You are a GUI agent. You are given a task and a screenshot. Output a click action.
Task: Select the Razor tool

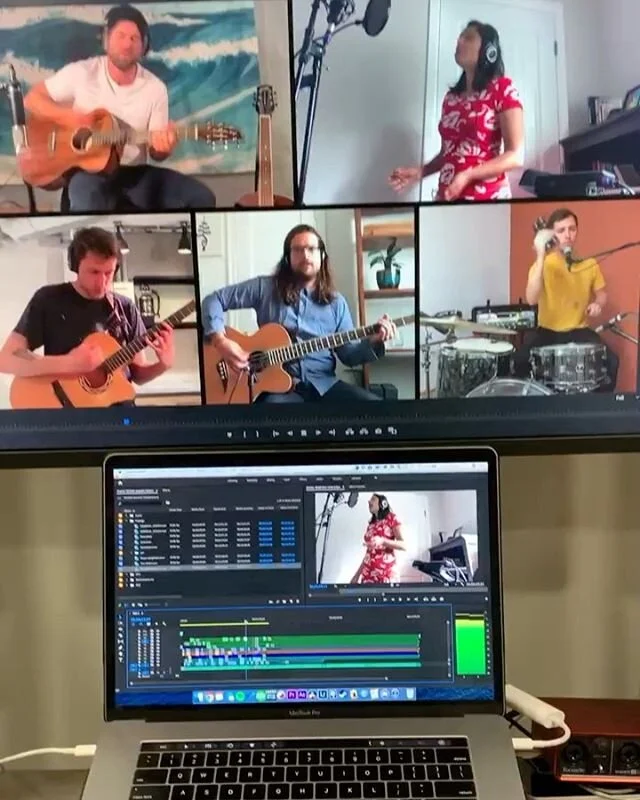pyautogui.click(x=120, y=635)
